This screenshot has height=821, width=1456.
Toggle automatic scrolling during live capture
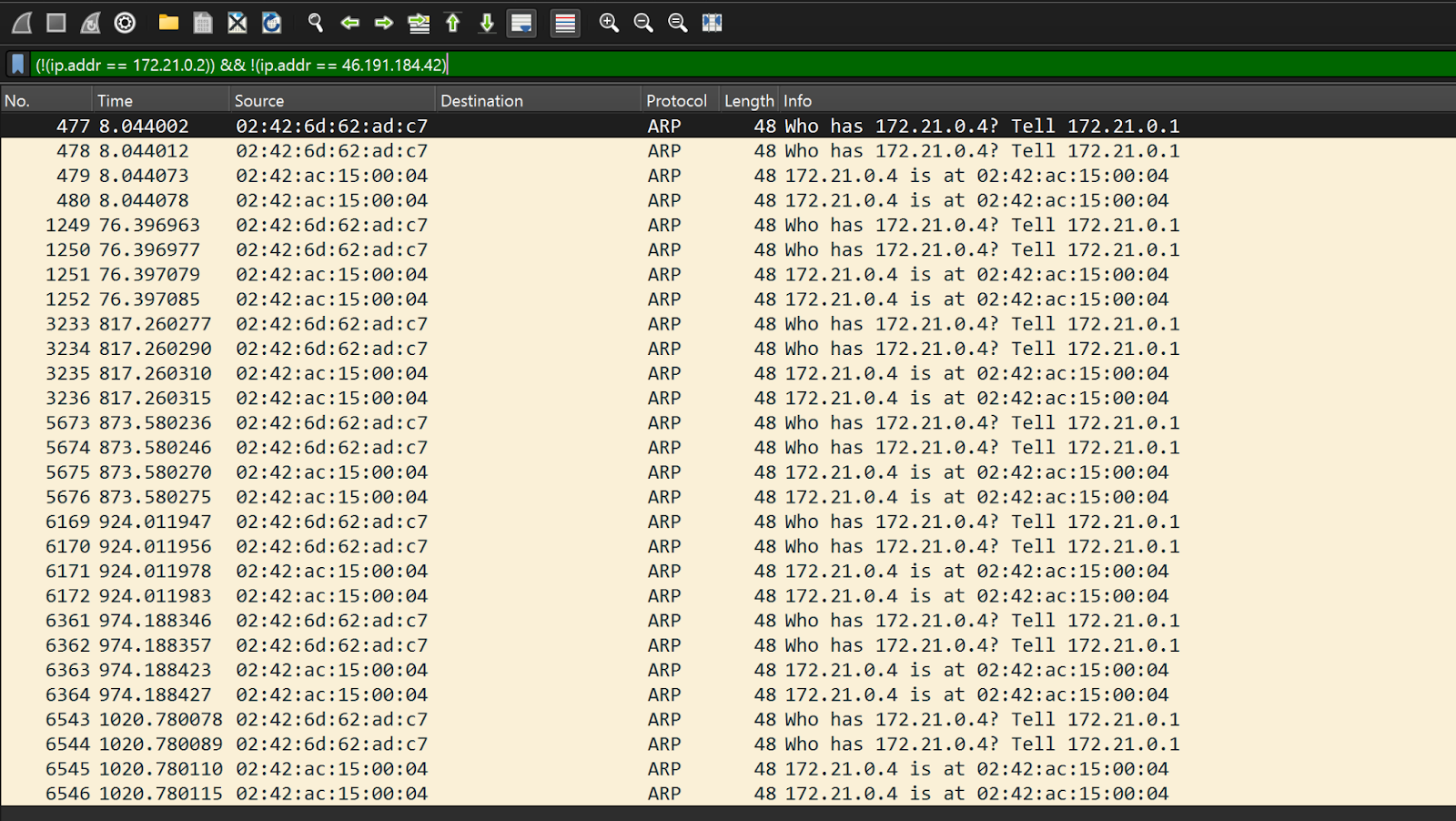click(521, 23)
